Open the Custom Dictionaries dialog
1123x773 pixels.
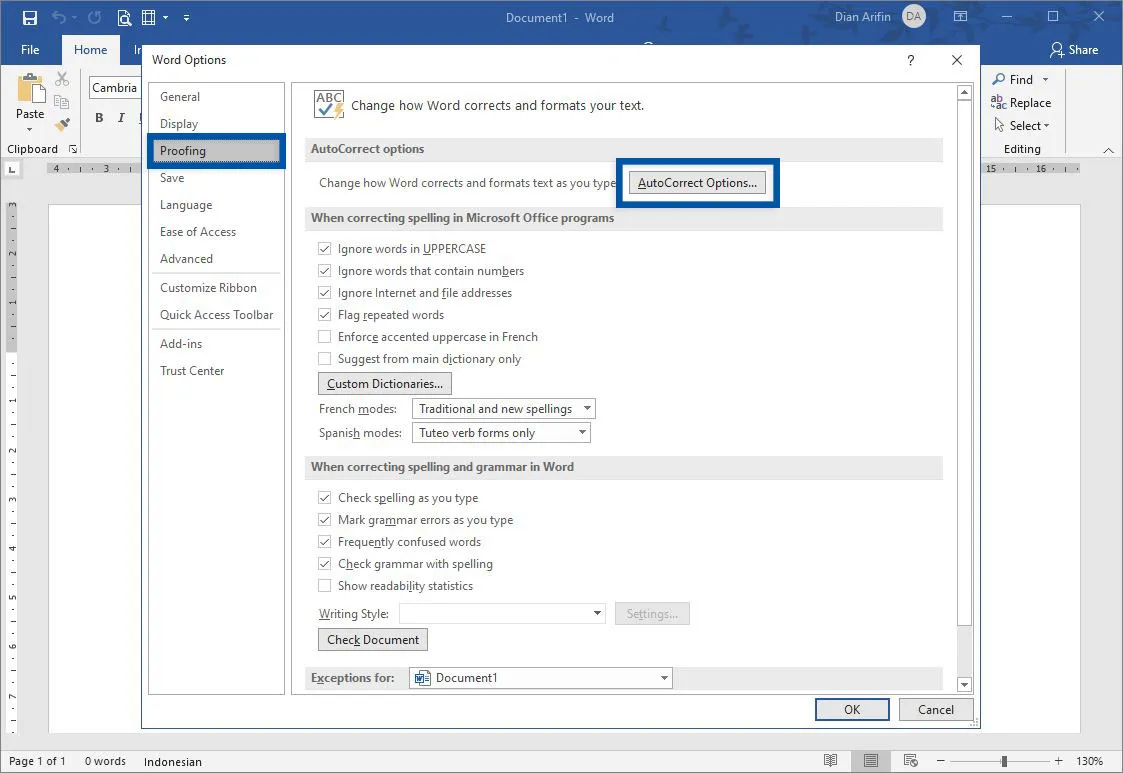pos(384,383)
